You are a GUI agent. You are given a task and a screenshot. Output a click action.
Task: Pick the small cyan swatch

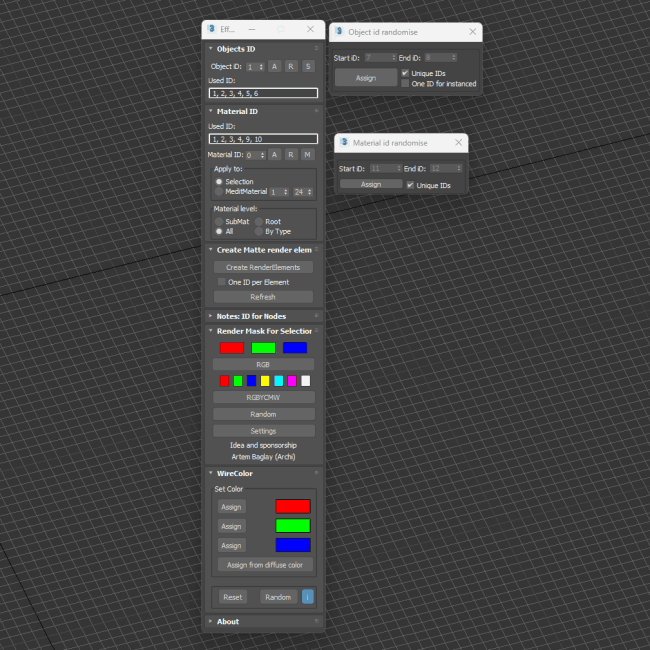279,381
